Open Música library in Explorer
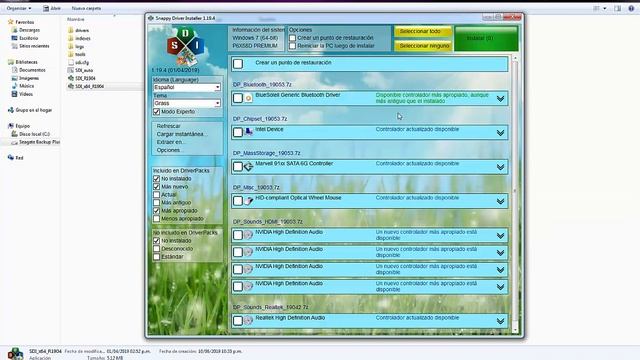The width and height of the screenshot is (640, 360). [23, 86]
